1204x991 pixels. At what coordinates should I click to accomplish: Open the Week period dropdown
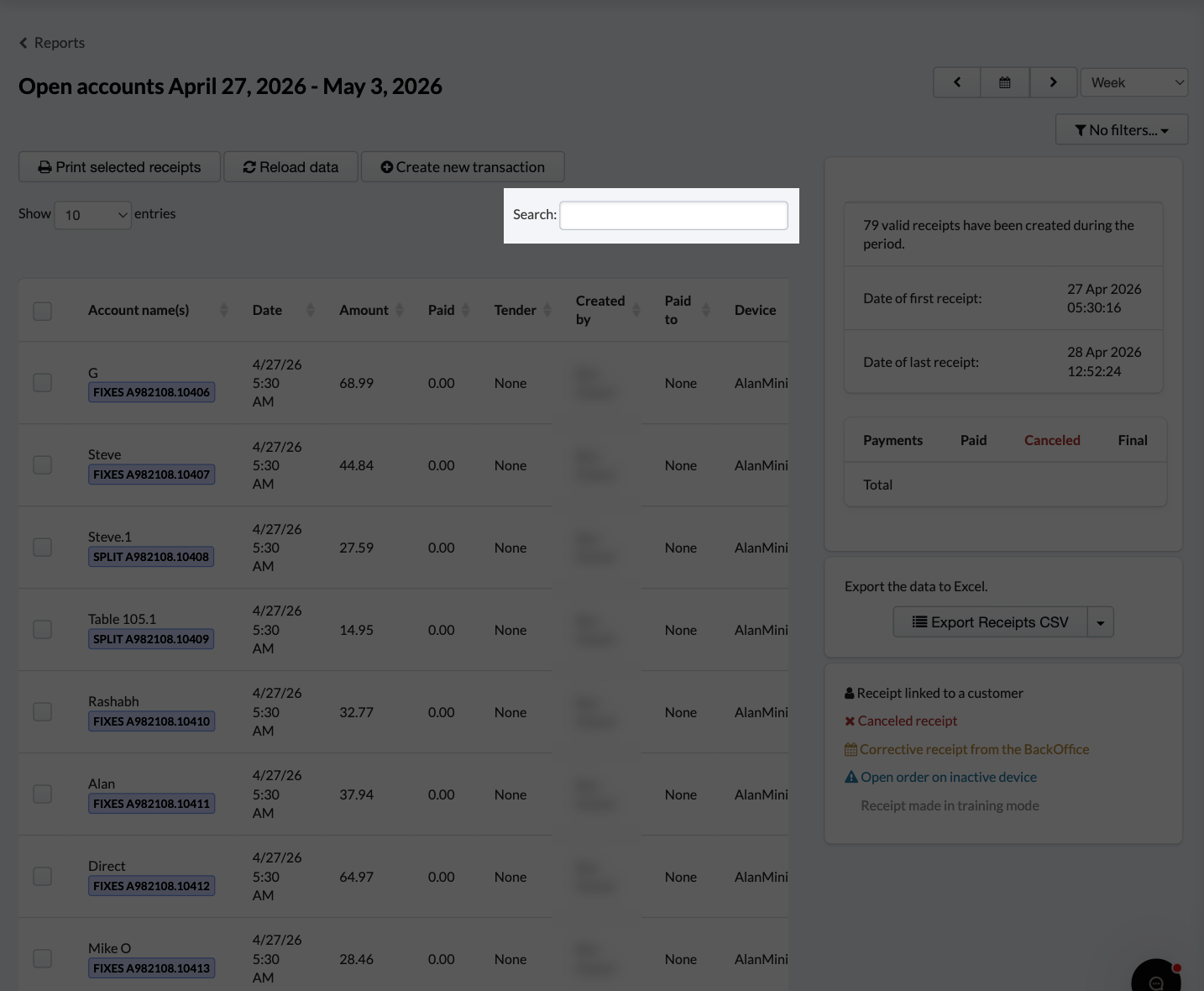[x=1133, y=81]
